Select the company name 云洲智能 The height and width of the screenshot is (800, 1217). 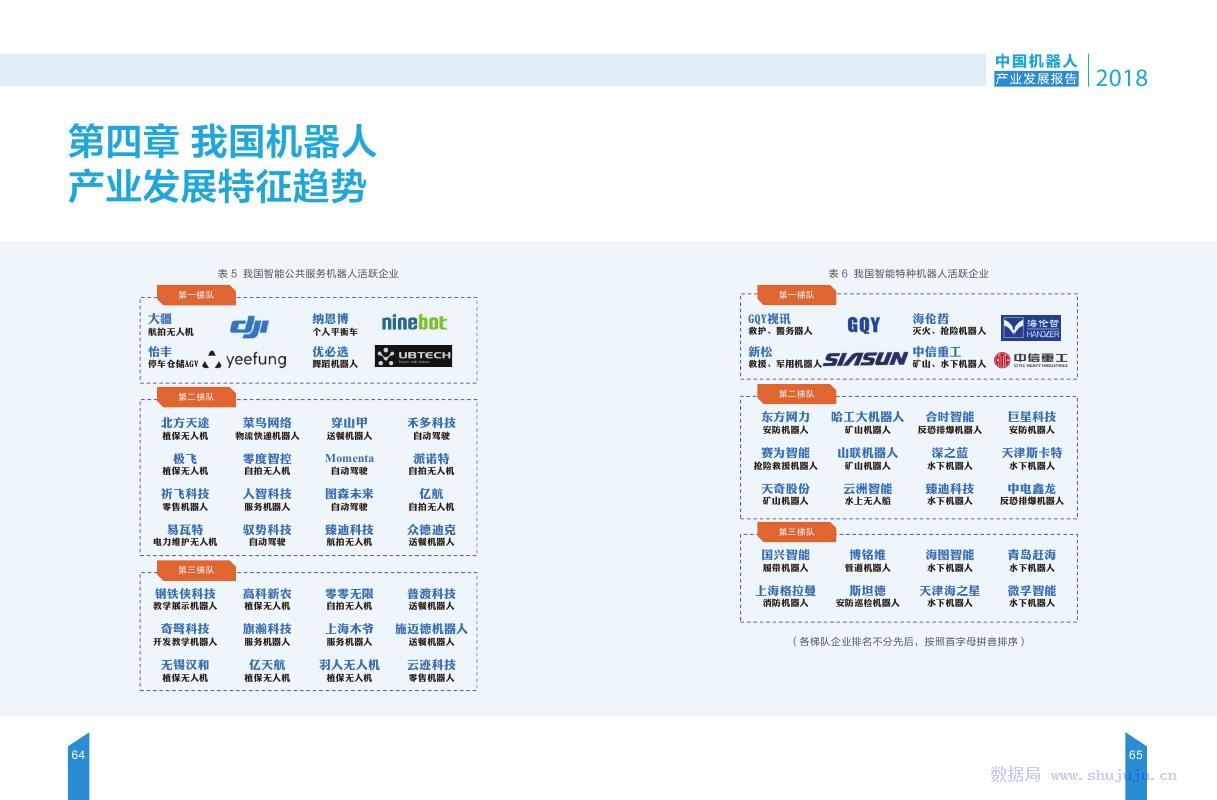(x=867, y=489)
